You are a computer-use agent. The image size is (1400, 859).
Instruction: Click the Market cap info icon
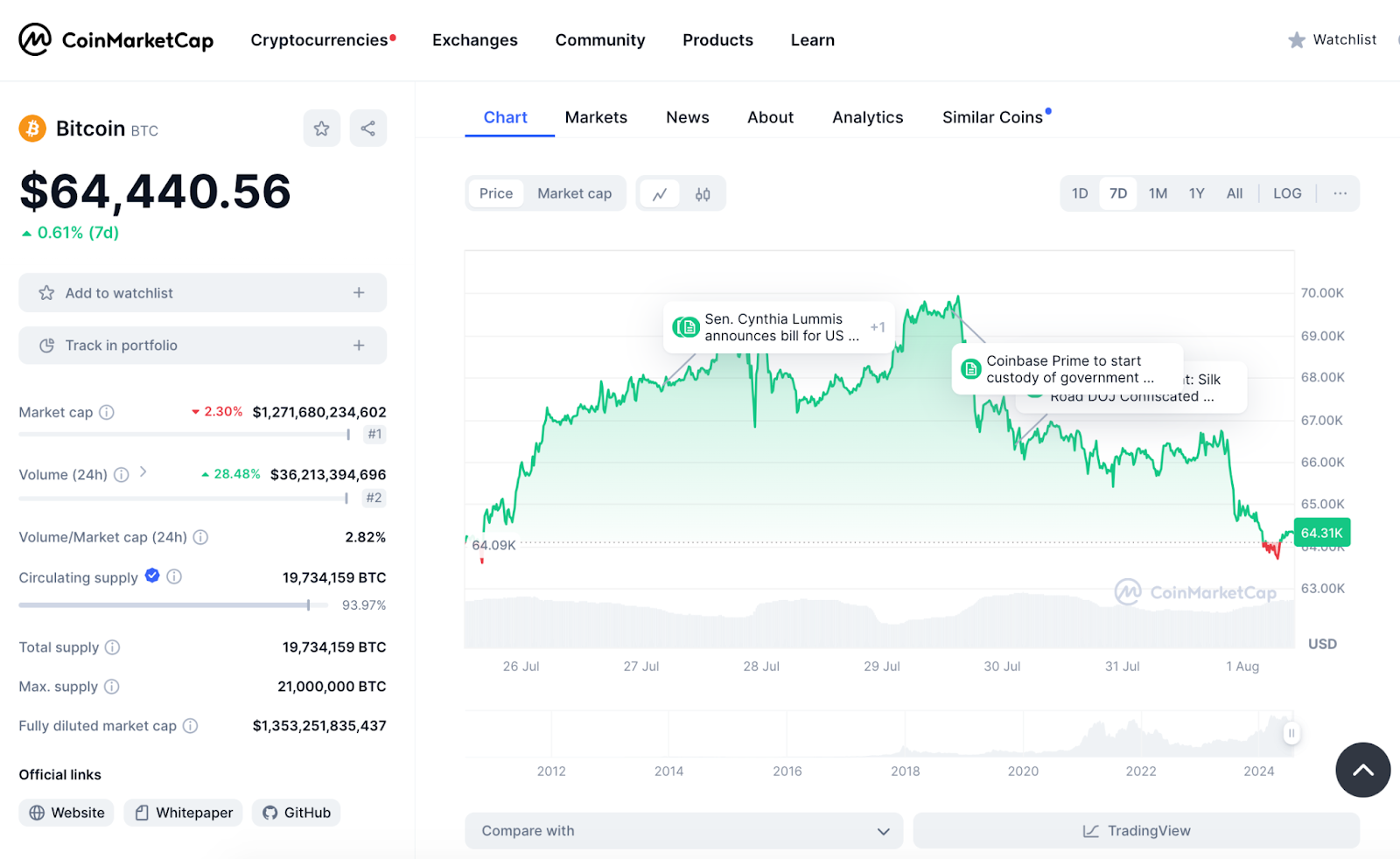107,412
